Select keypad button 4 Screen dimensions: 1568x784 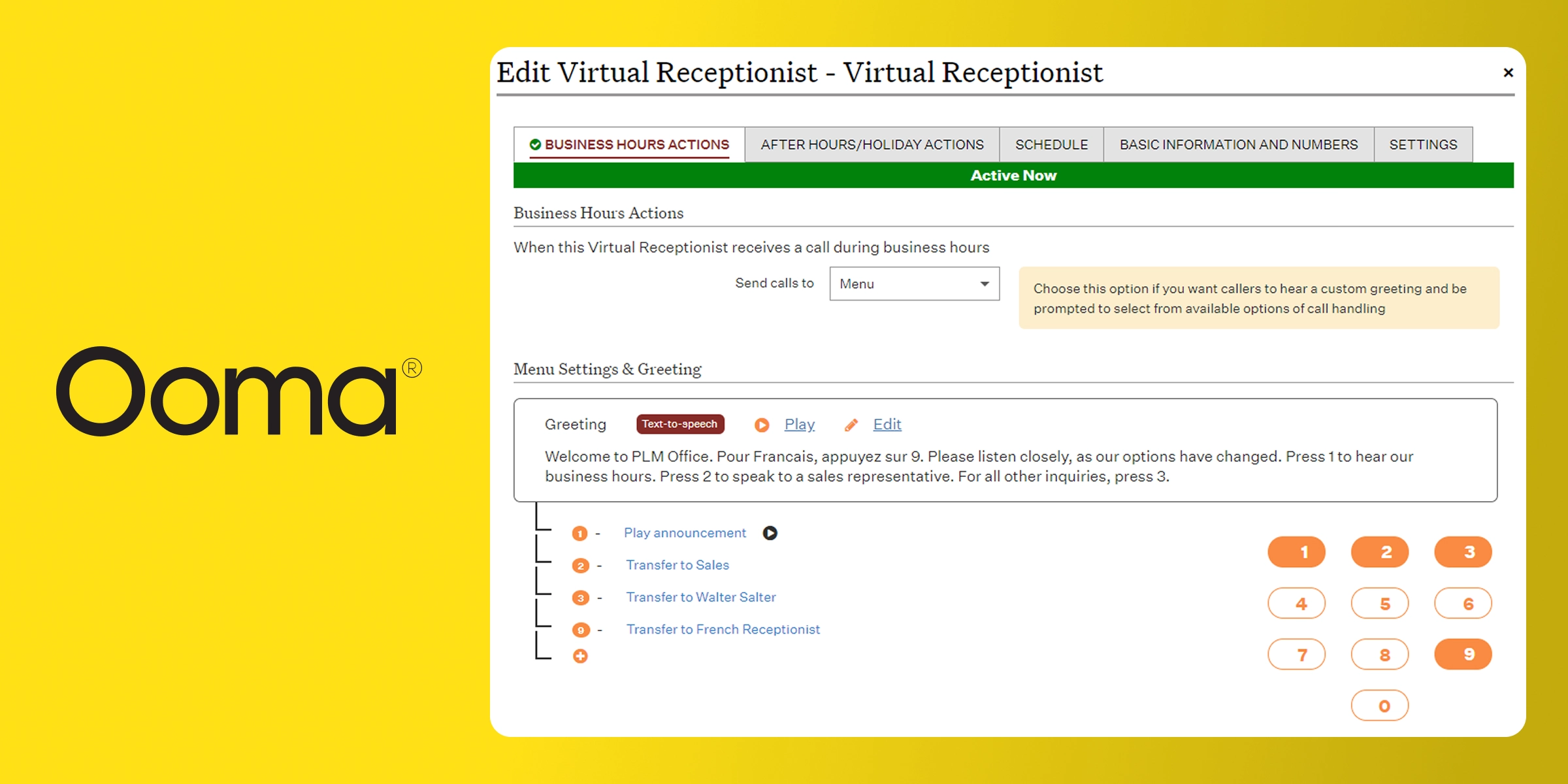pyautogui.click(x=1297, y=603)
